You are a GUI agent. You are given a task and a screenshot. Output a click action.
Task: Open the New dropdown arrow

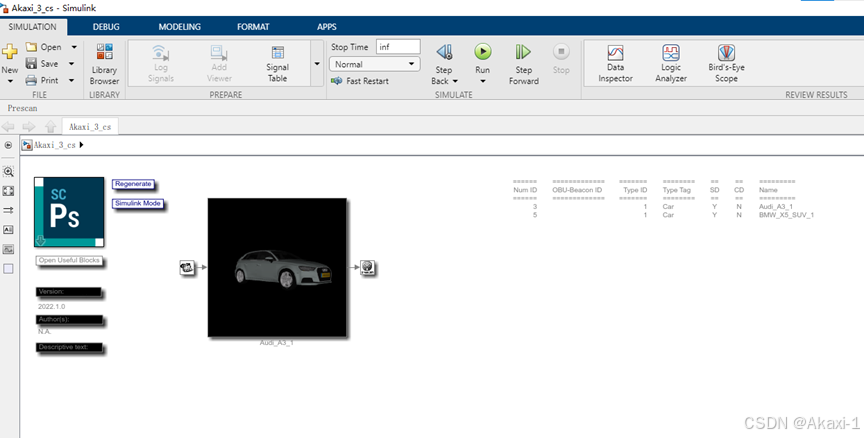pyautogui.click(x=9, y=82)
